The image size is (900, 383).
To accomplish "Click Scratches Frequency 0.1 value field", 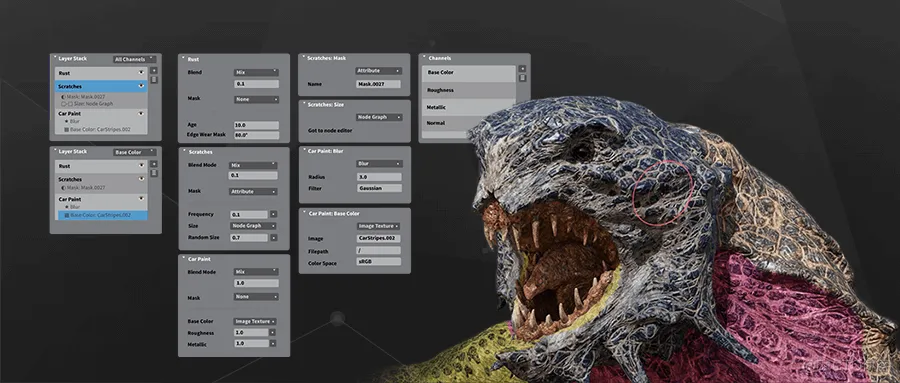I will click(249, 214).
